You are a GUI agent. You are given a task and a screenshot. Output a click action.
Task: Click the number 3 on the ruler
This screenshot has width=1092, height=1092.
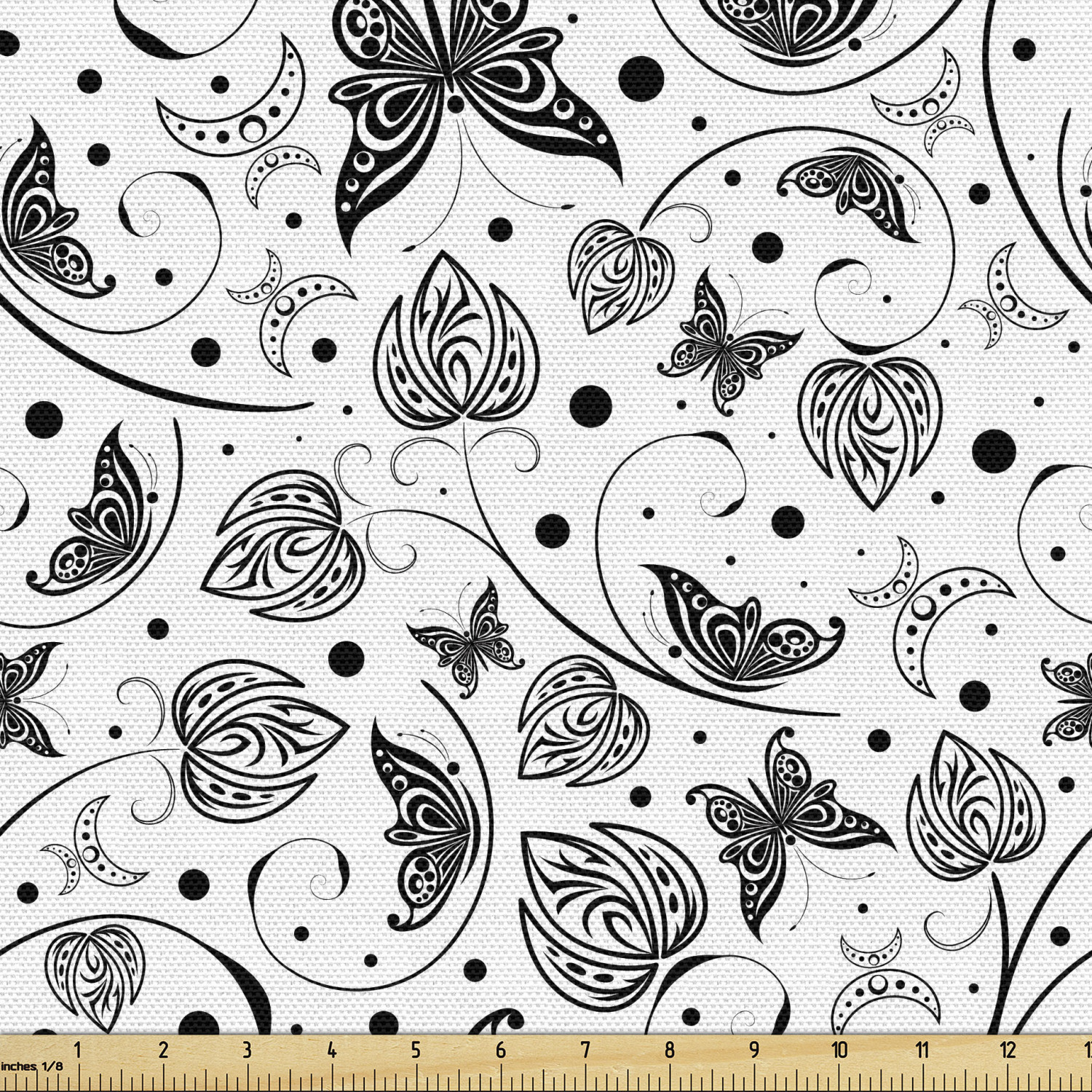pos(248,1050)
